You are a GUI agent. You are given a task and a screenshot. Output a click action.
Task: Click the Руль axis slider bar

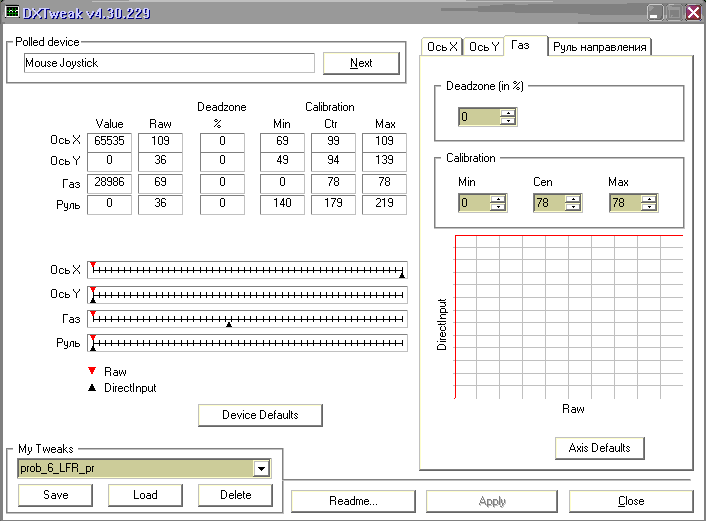click(248, 343)
